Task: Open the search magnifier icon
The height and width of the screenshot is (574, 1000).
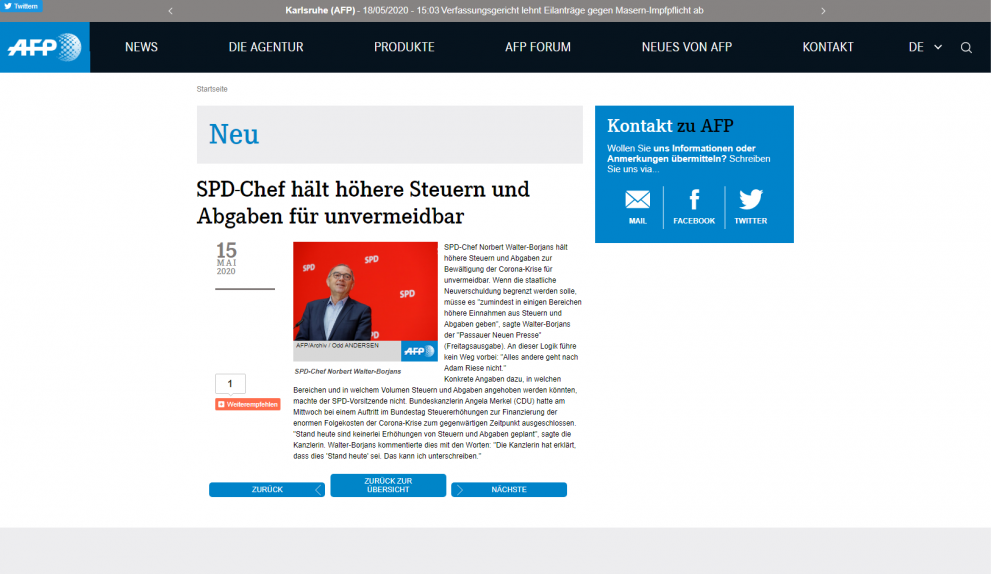Action: coord(966,47)
